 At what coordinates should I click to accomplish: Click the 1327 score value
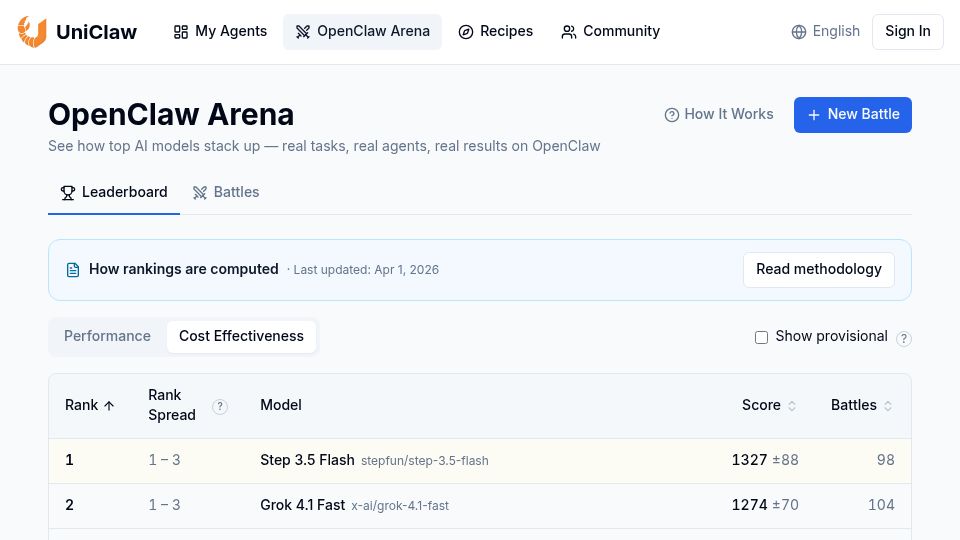point(749,460)
